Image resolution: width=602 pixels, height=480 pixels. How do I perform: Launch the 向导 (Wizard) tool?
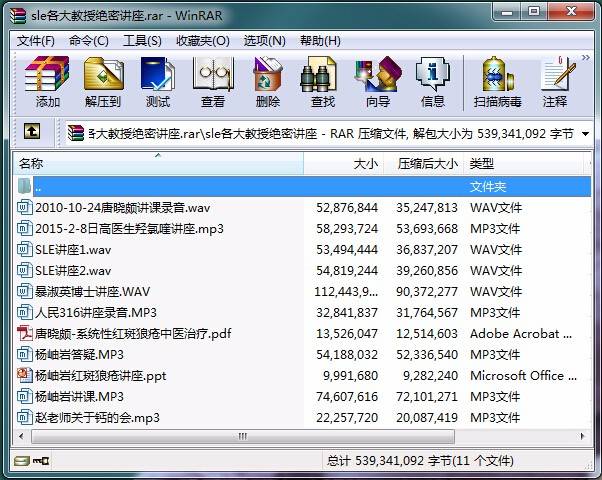click(377, 81)
